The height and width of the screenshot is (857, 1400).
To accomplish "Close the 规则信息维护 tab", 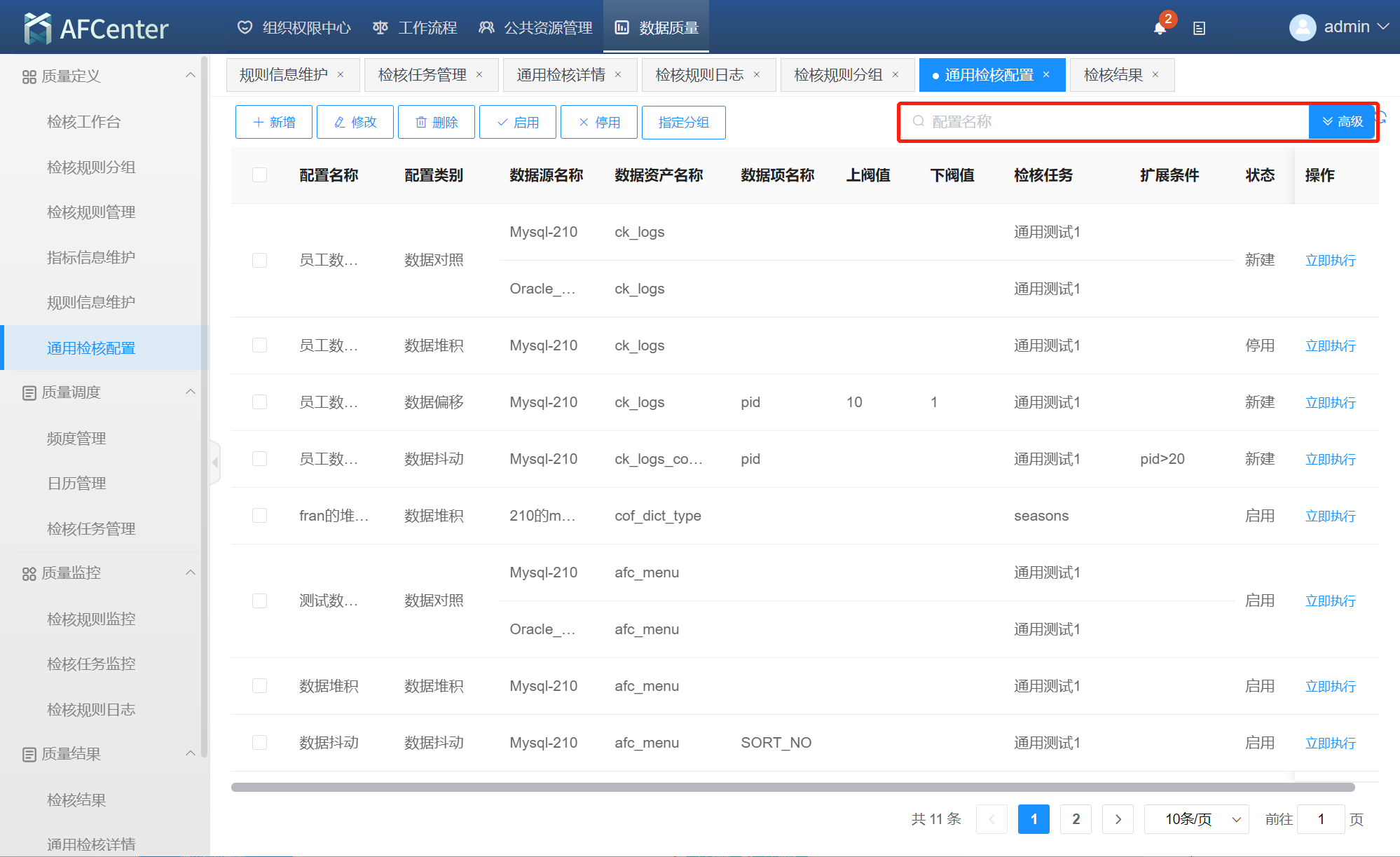I will pos(341,75).
